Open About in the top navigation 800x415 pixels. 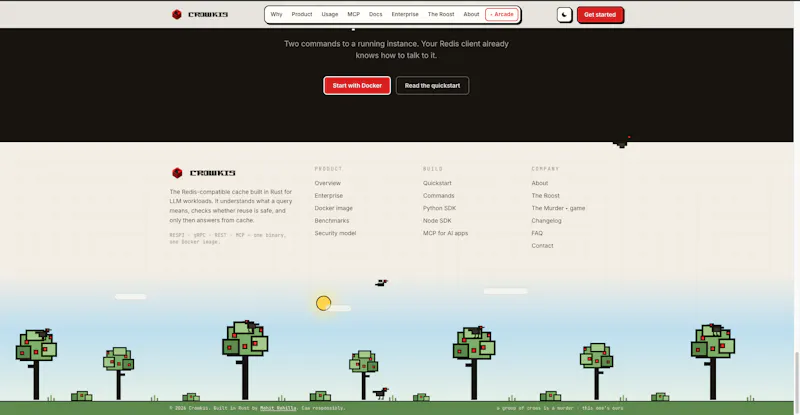click(471, 14)
